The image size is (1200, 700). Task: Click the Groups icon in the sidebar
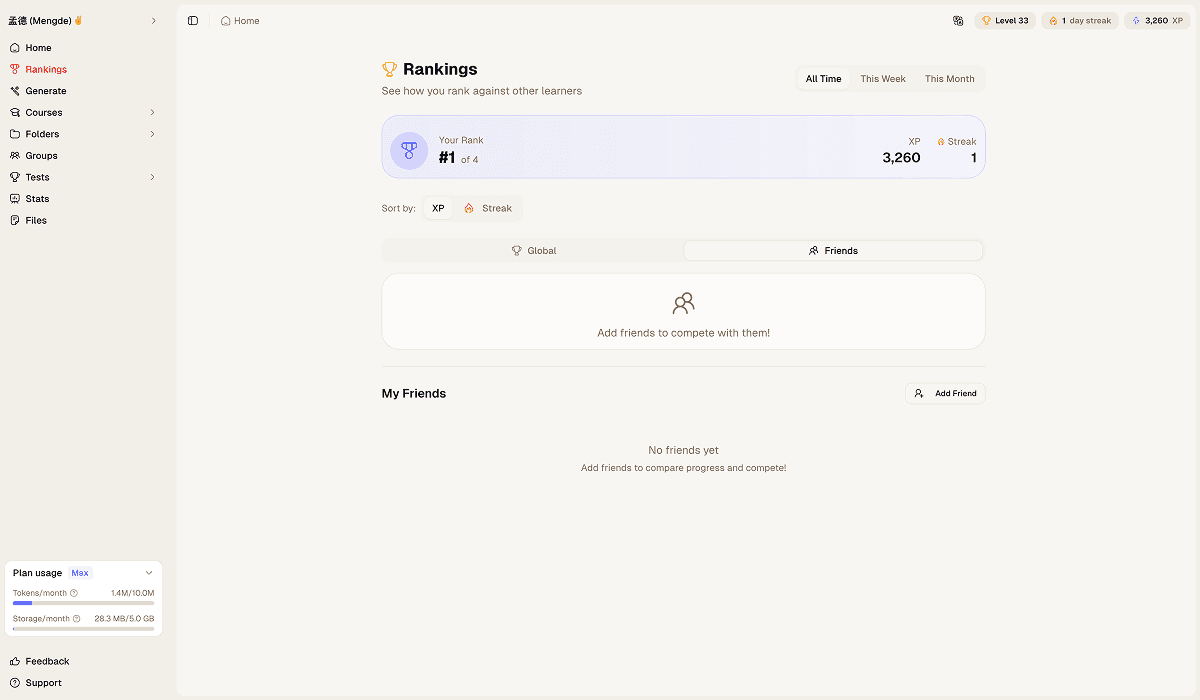[x=14, y=155]
